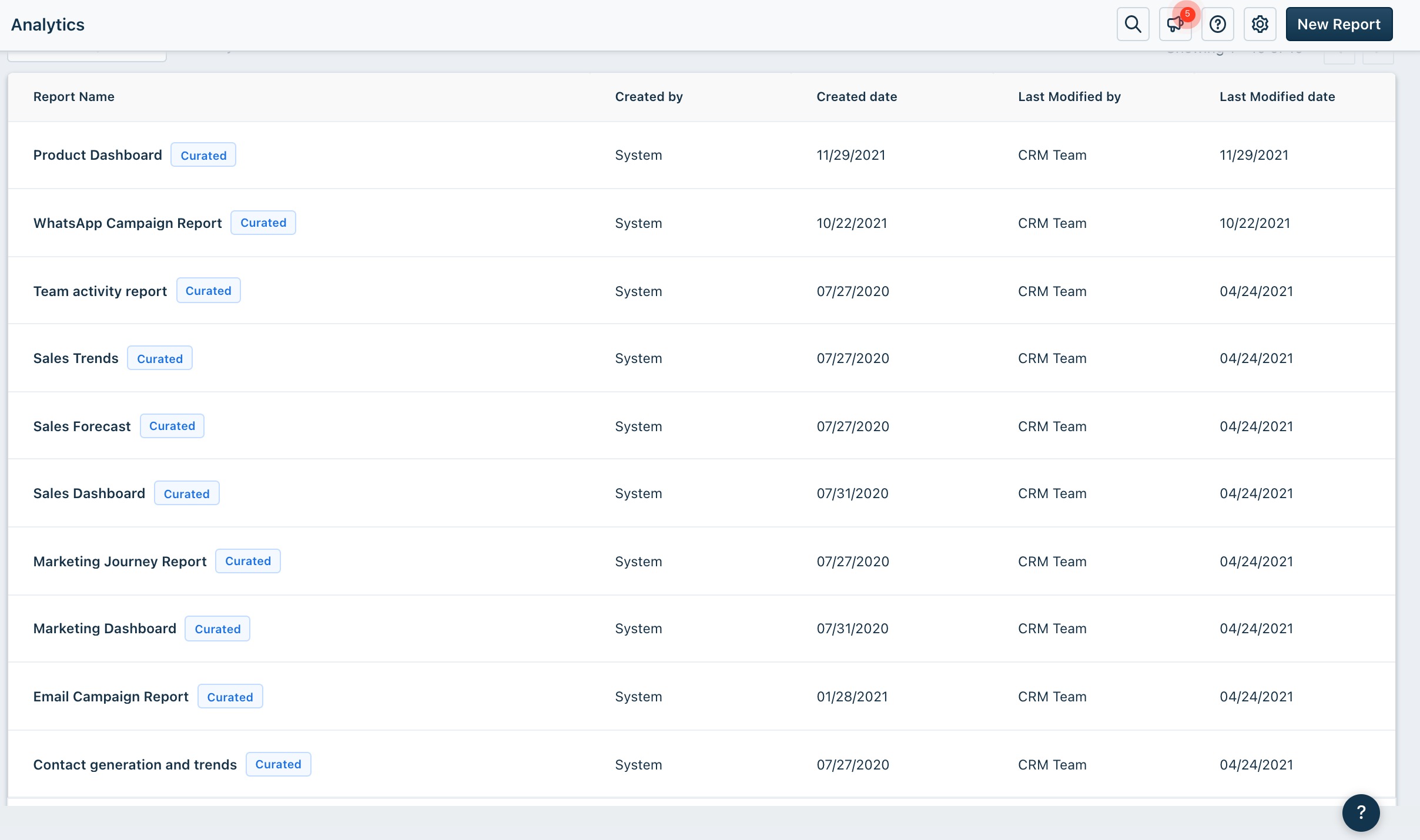
Task: Click modified date 04/24/2021 in Team activity row
Action: 1257,291
